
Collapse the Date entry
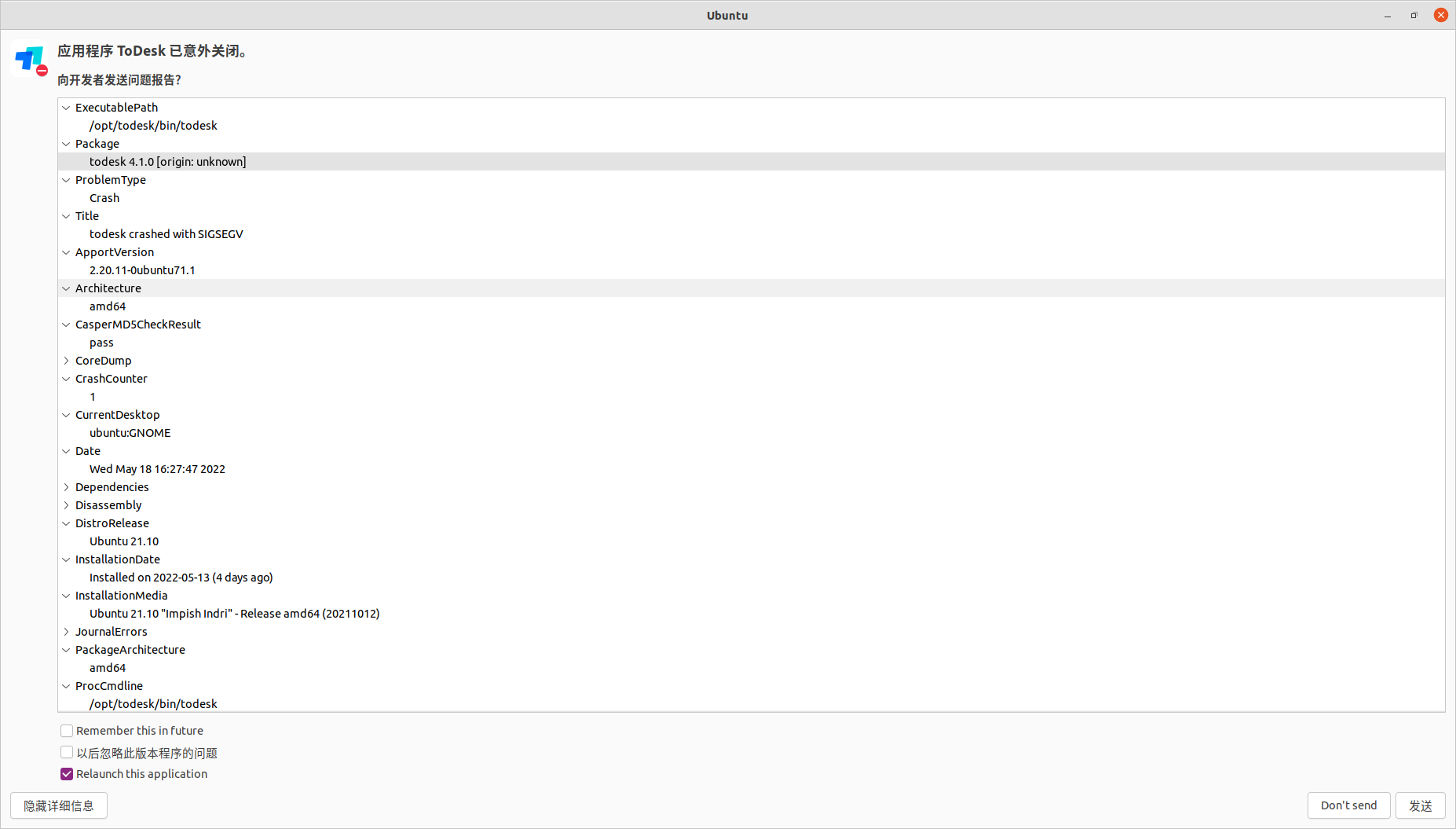point(67,451)
